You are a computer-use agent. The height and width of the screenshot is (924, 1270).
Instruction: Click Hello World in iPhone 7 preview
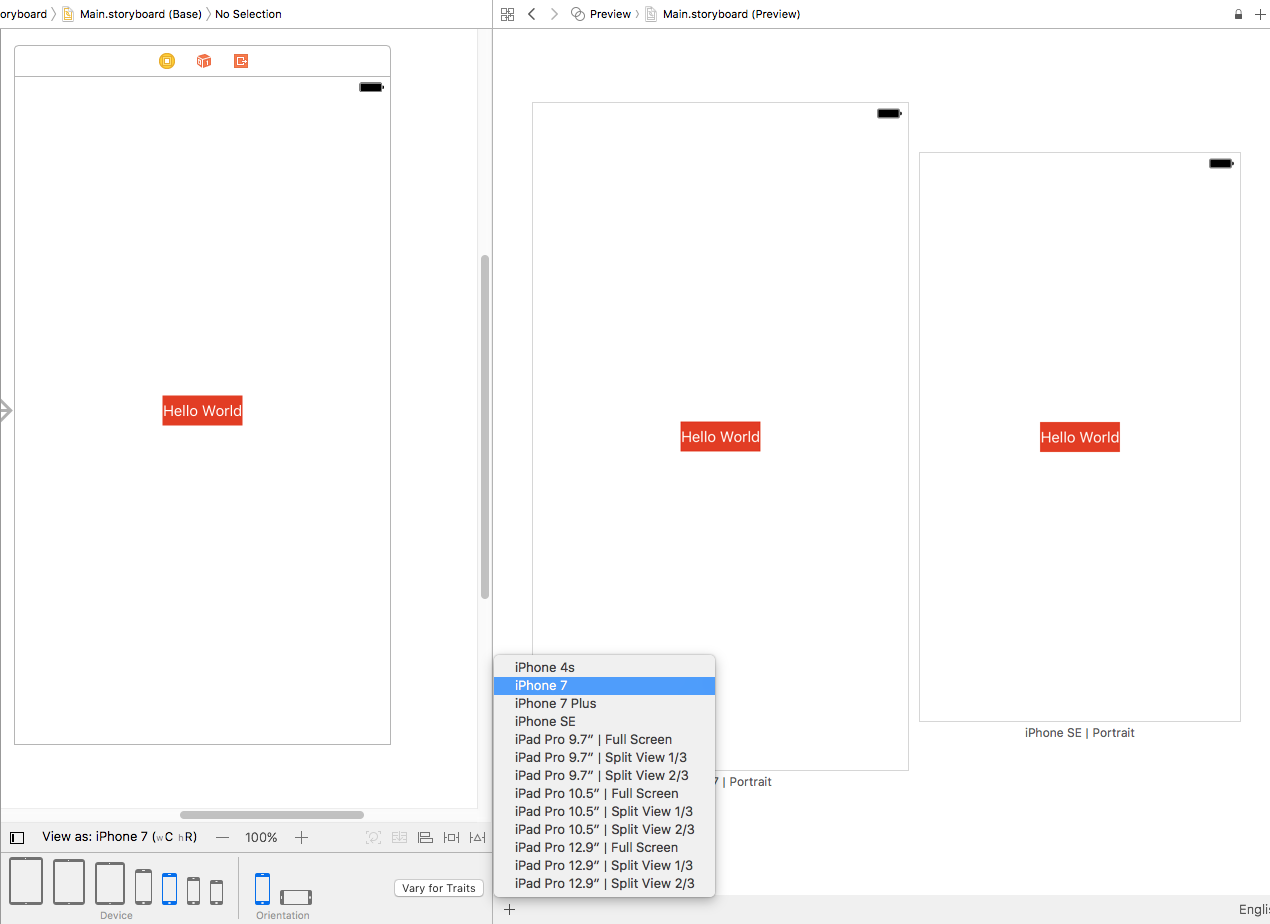(x=720, y=436)
